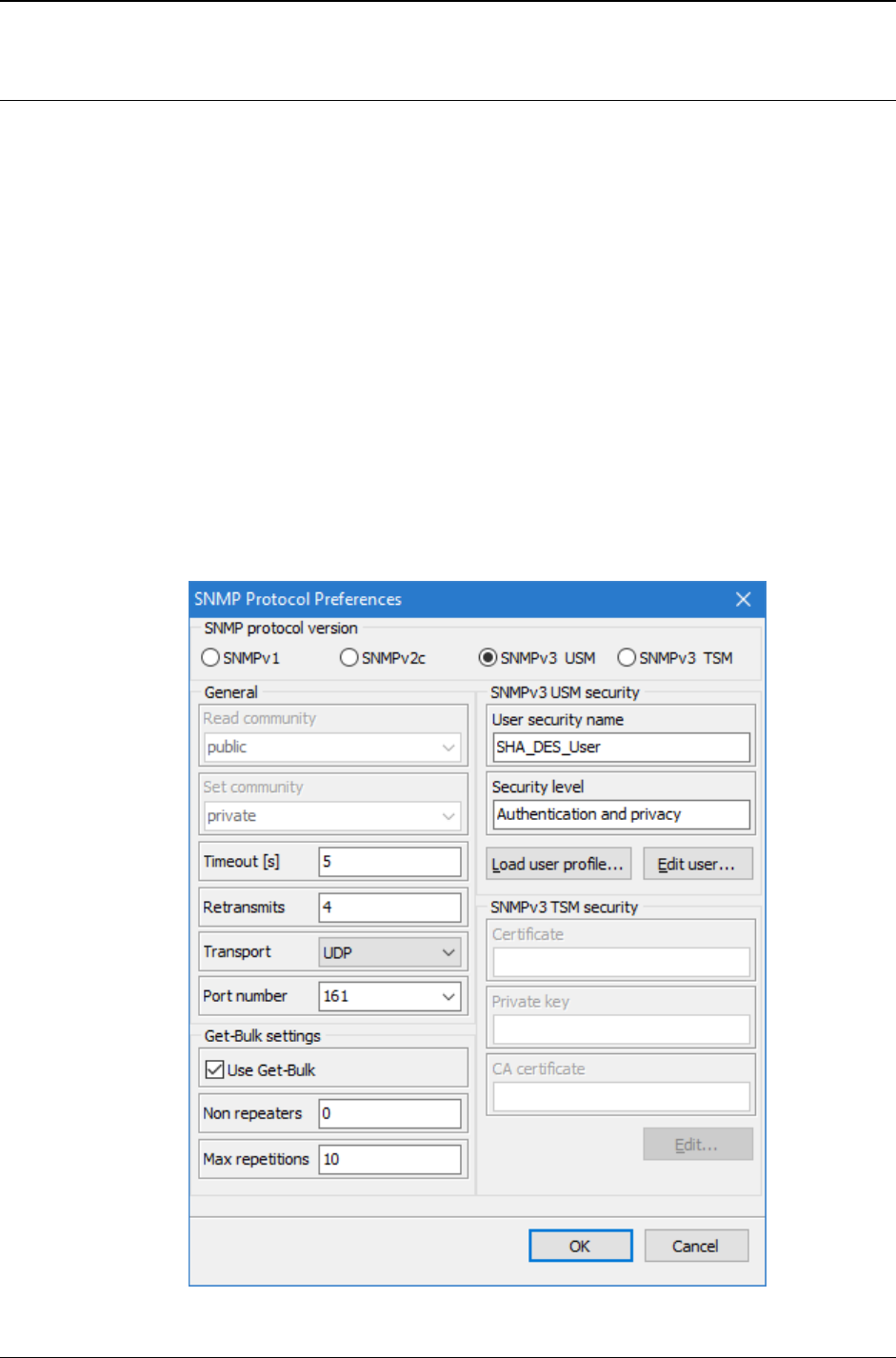The height and width of the screenshot is (1358, 896).
Task: Close the SNMP Protocol Preferences dialog
Action: click(743, 599)
